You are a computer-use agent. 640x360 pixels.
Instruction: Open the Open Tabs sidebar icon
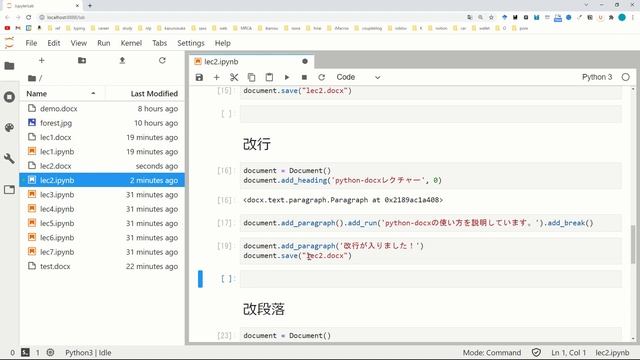9,189
